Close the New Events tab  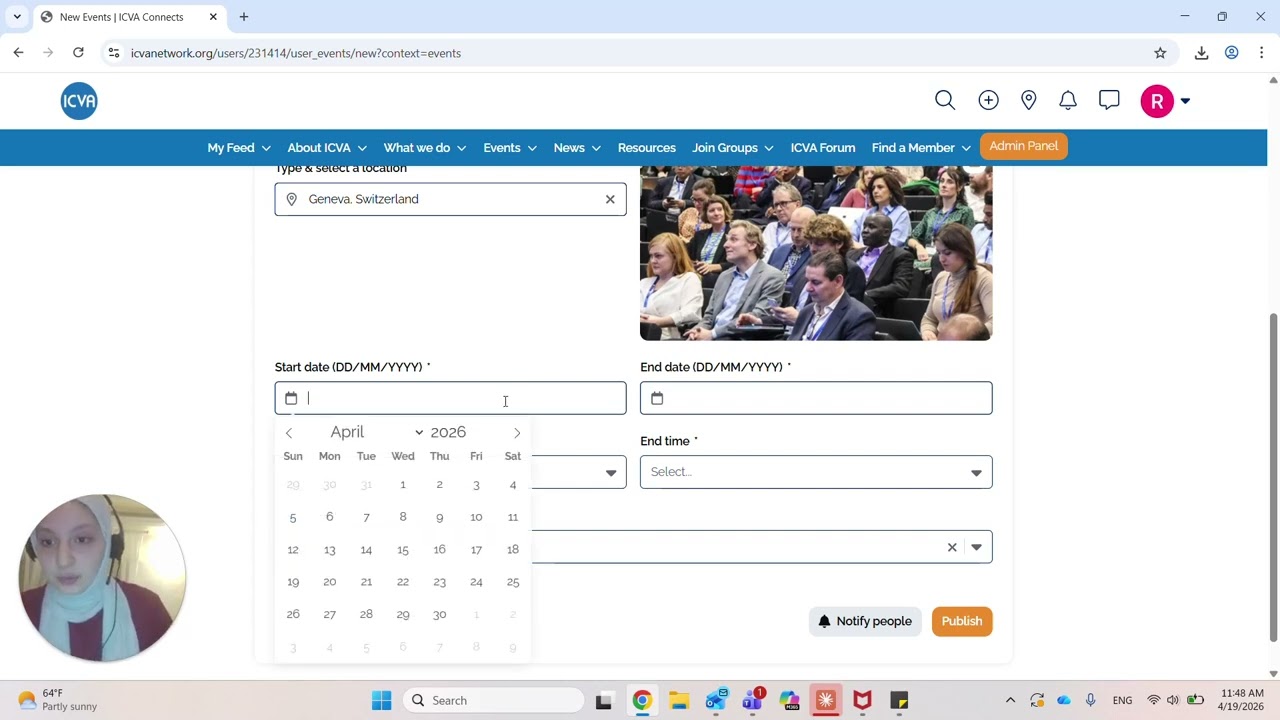(x=213, y=17)
